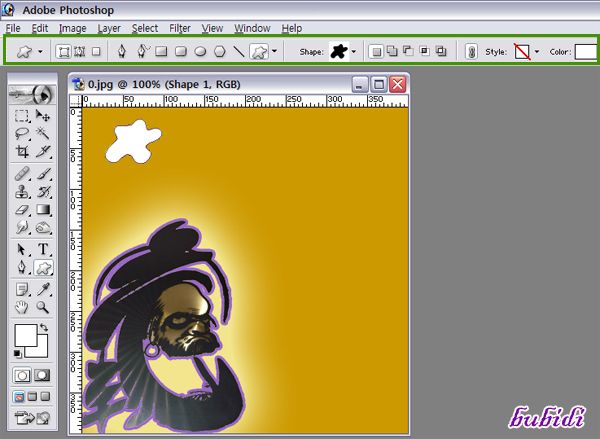Choose Freeform Pen tool in options bar
The width and height of the screenshot is (600, 439).
[143, 51]
